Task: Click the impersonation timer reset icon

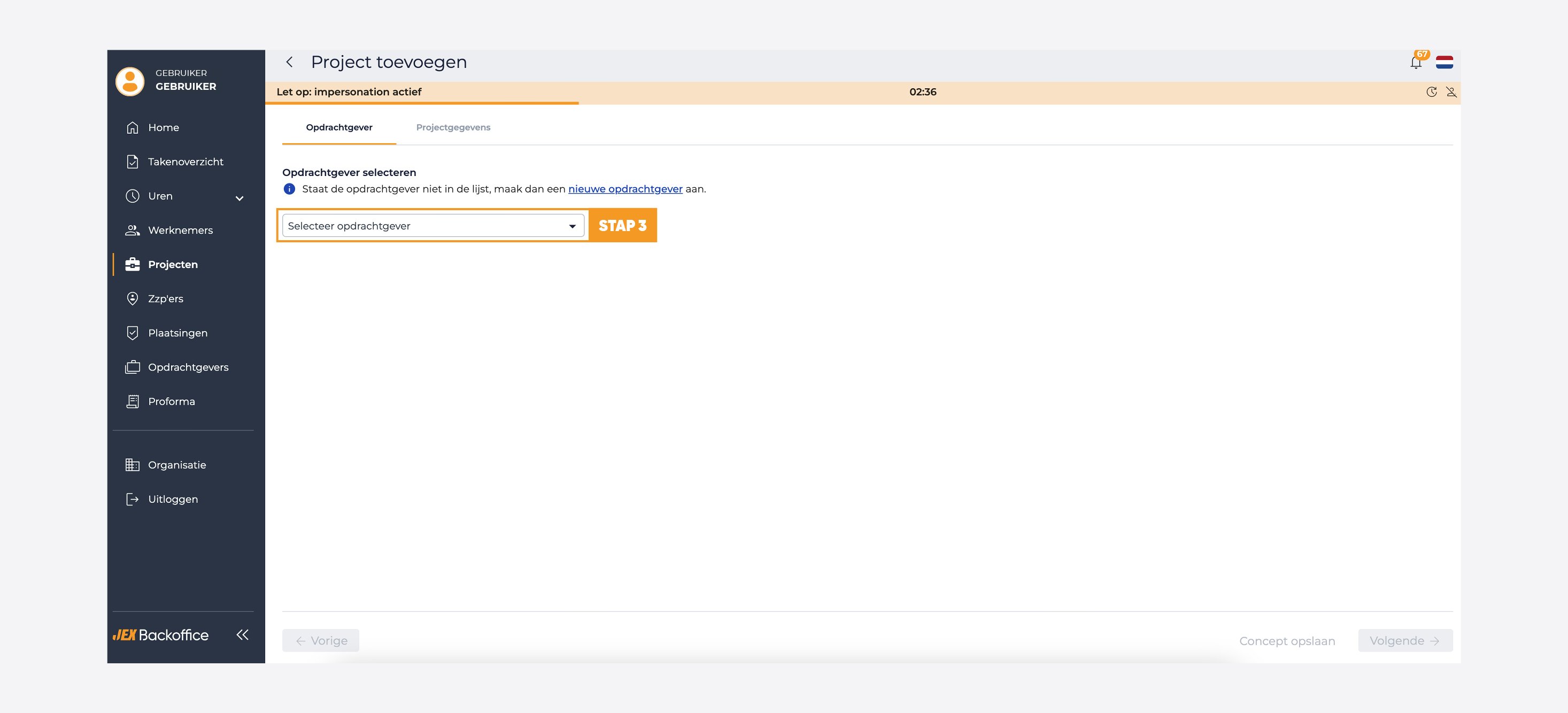Action: pyautogui.click(x=1432, y=92)
